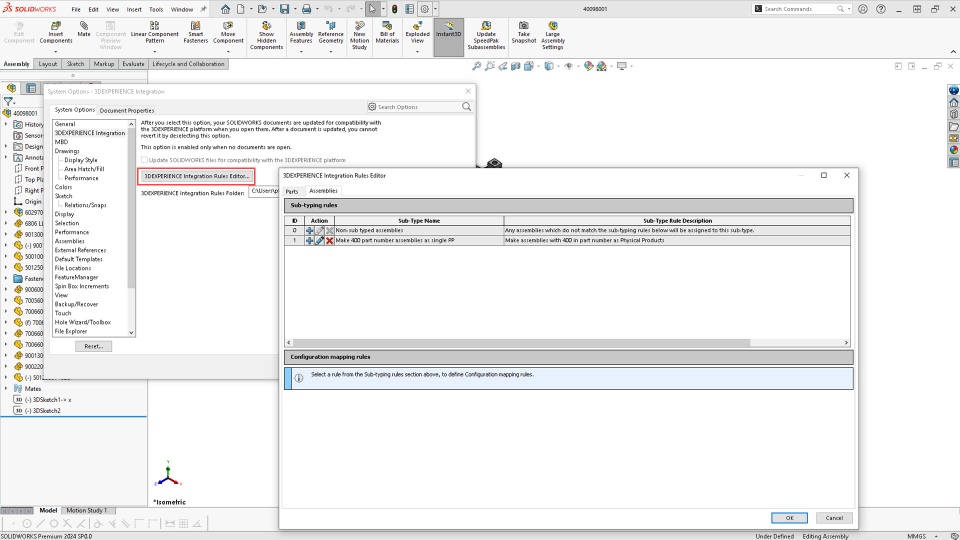Click the Options gear icon
Screen dimensions: 960x540
[424, 9]
